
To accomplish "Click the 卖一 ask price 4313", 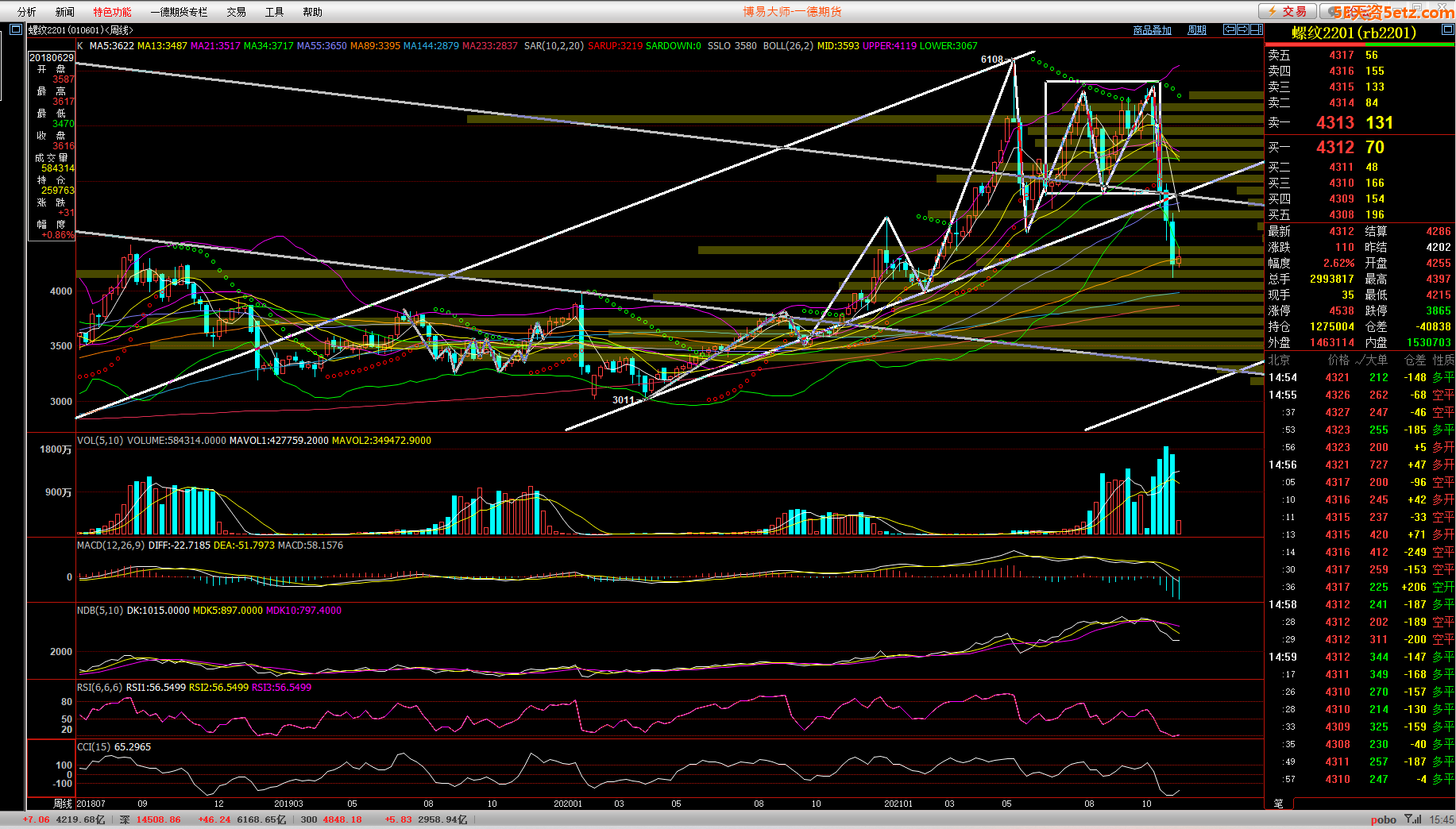I will (x=1334, y=122).
